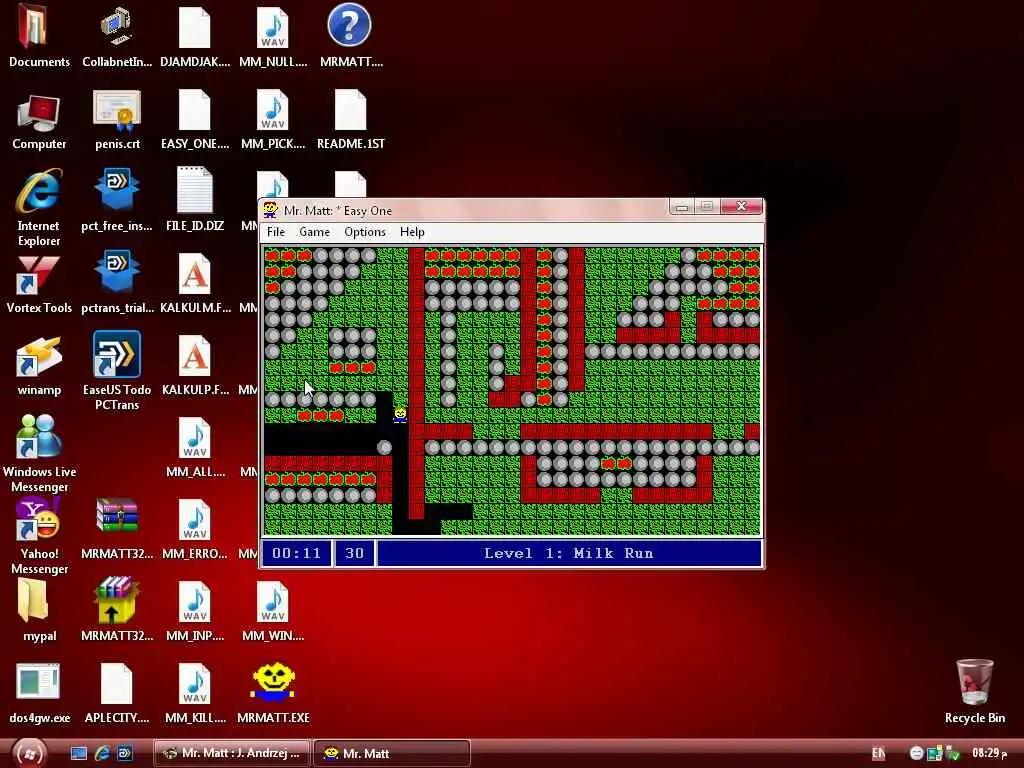Click the Show Desktop quick launch icon

pos(78,754)
